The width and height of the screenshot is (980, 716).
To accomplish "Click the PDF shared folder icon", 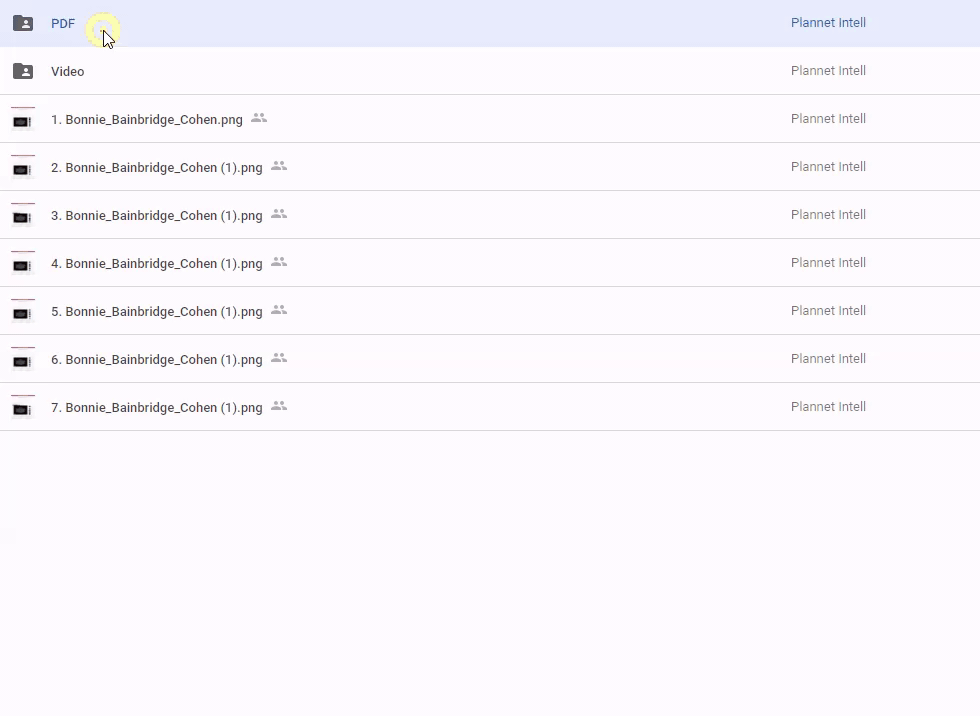I will [23, 23].
